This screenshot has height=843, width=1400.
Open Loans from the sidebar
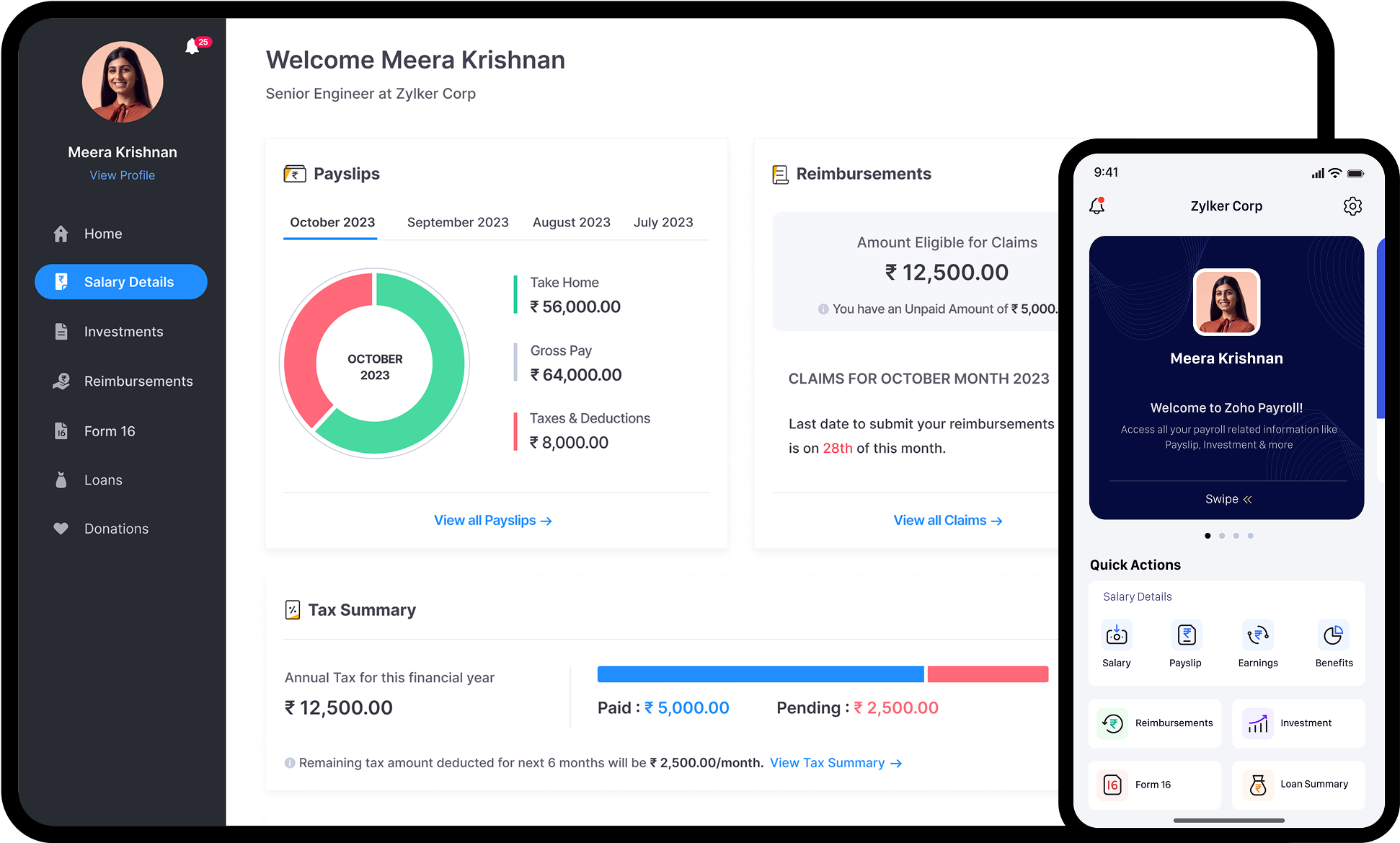61,480
